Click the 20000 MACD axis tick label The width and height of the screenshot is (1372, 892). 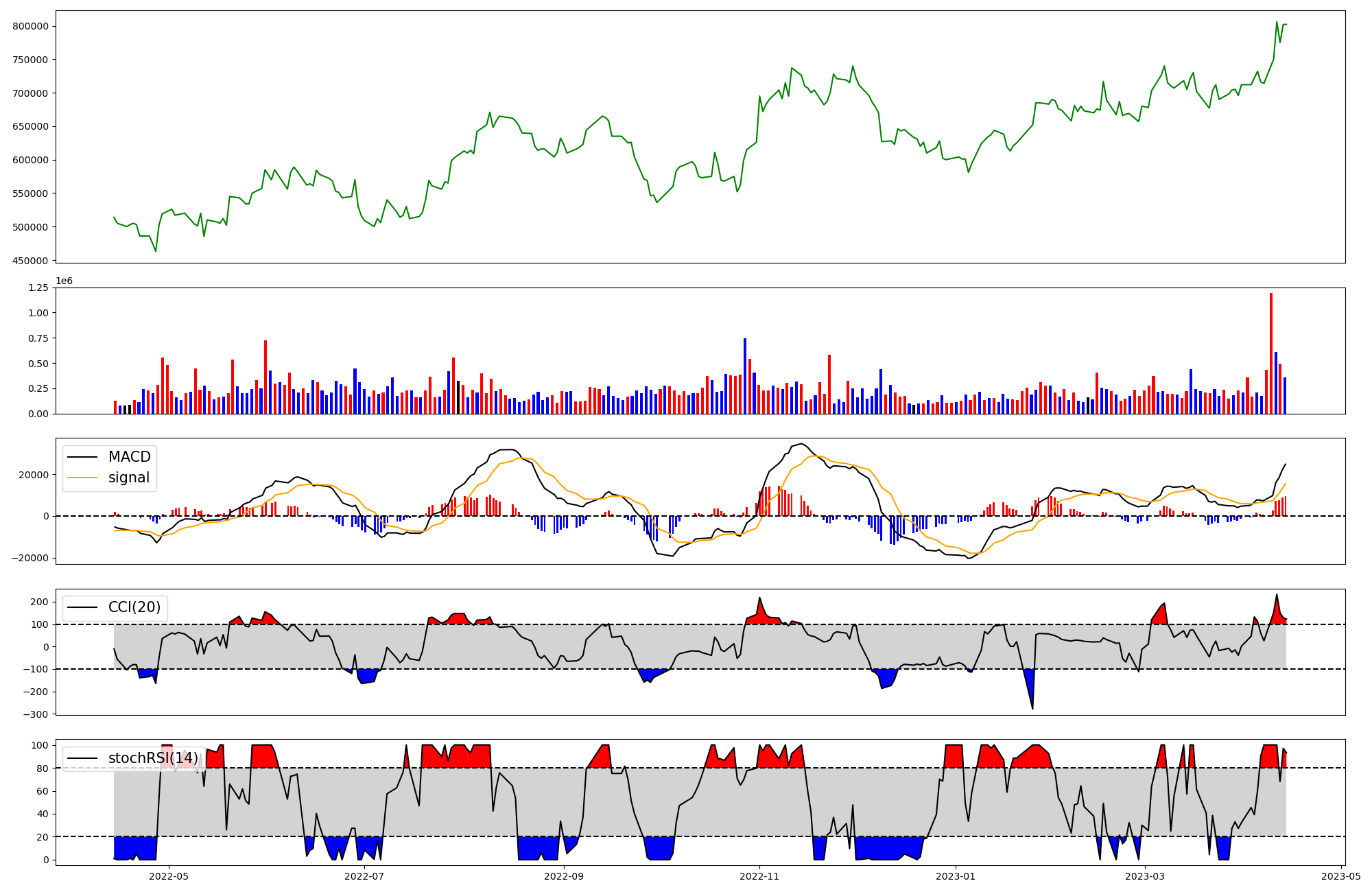click(34, 475)
